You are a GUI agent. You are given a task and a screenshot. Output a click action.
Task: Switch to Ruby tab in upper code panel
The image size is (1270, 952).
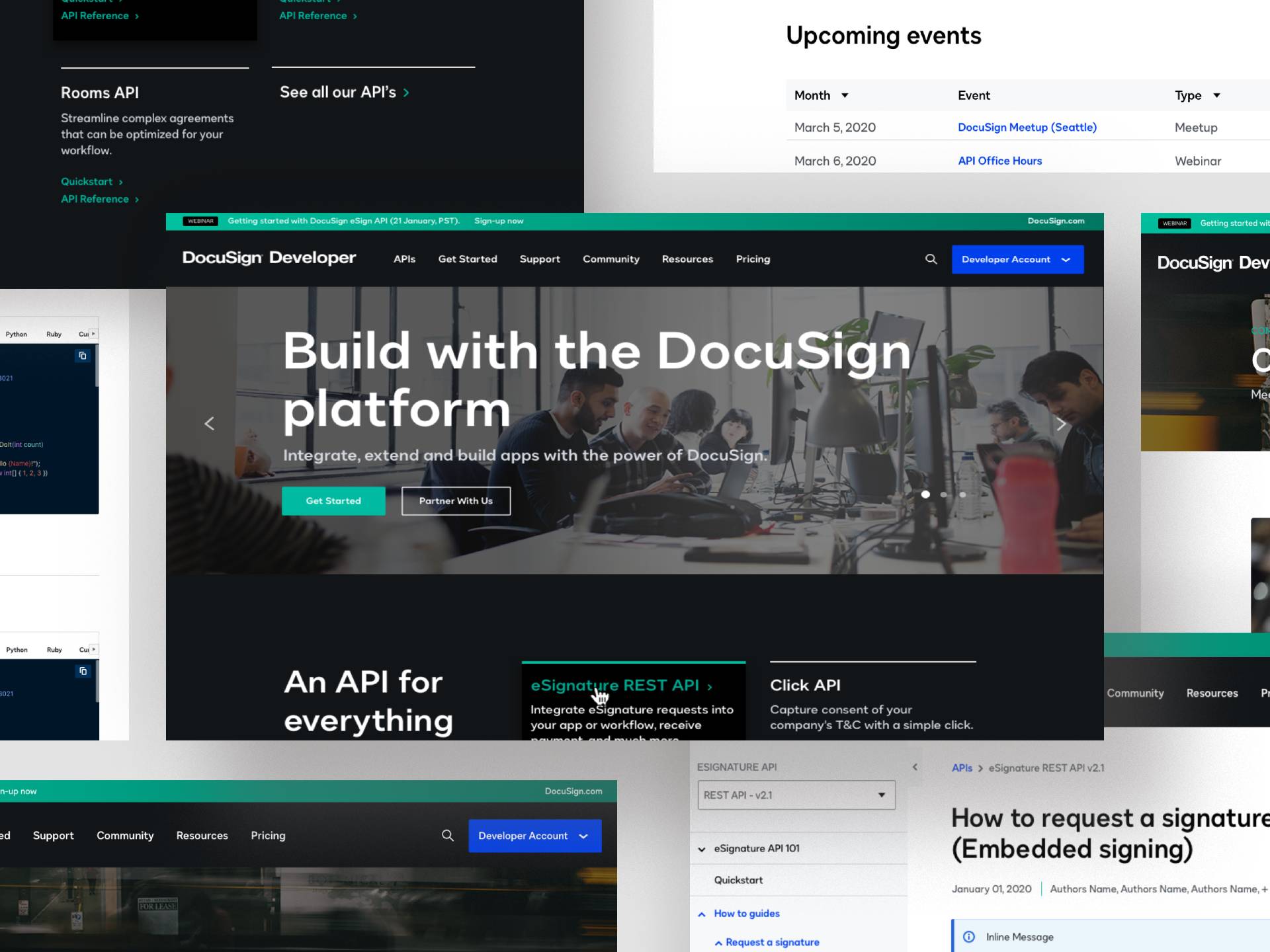pyautogui.click(x=54, y=335)
